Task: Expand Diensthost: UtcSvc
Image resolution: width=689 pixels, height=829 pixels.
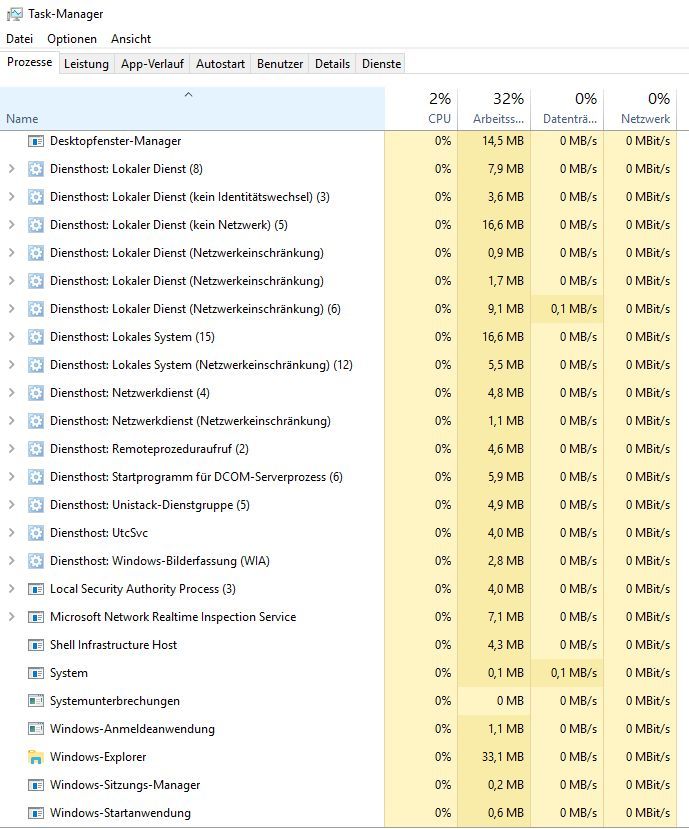Action: (x=11, y=533)
